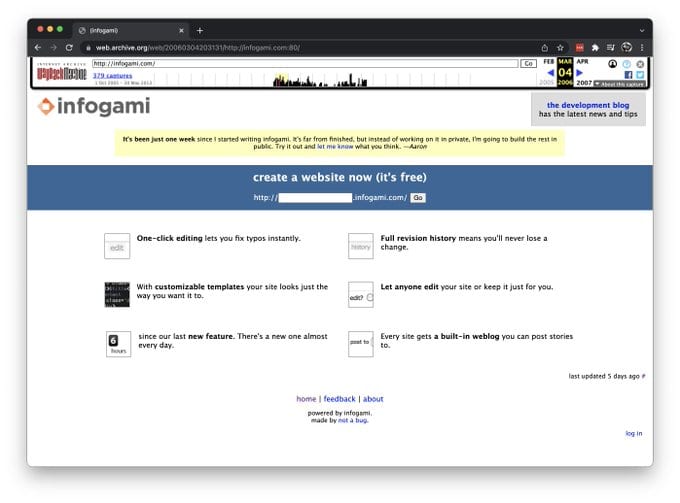The image size is (680, 503).
Task: Share capture on Twitter icon
Action: point(640,75)
